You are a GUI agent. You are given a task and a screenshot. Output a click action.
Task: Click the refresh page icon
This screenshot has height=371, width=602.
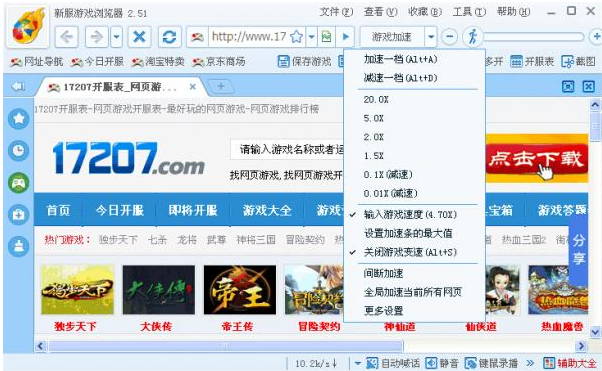click(x=169, y=37)
